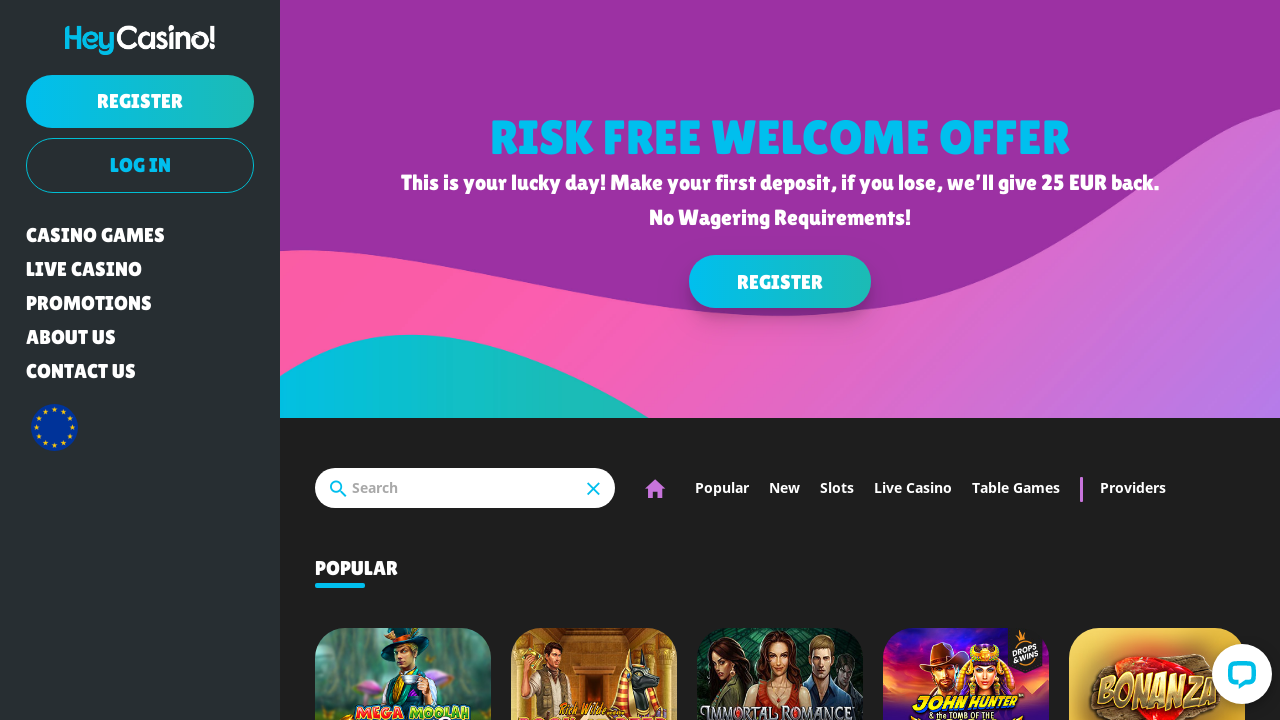The height and width of the screenshot is (720, 1280).
Task: Open the Book of Dead game tile
Action: click(x=594, y=674)
